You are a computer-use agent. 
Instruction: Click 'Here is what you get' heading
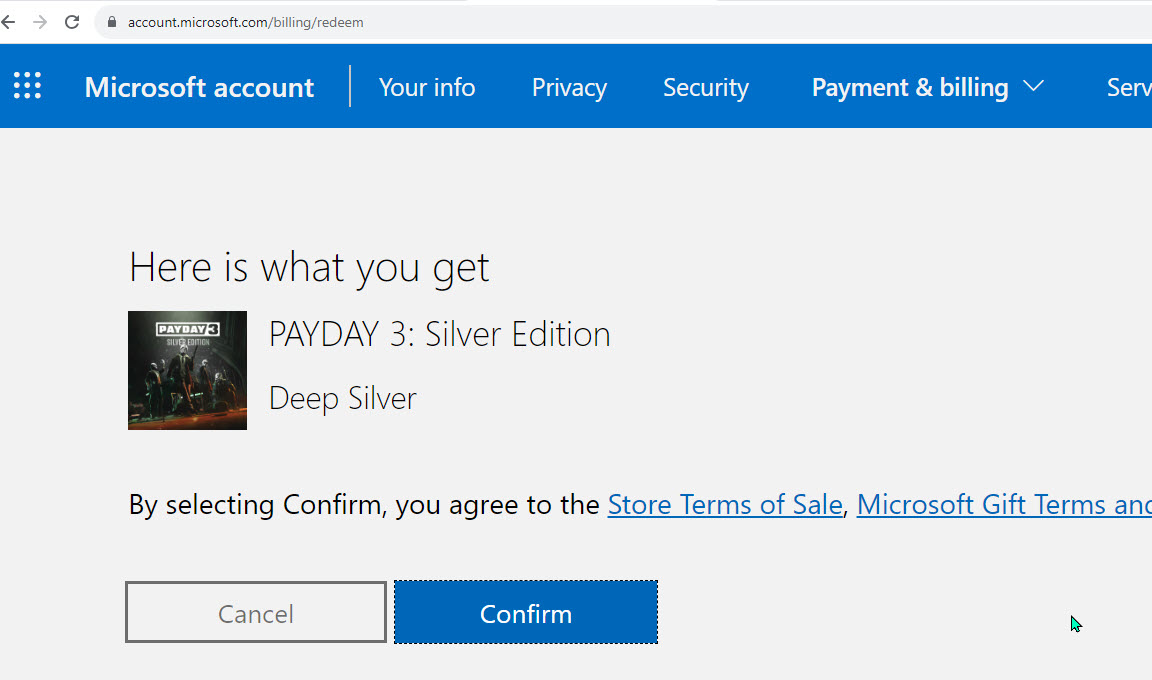(309, 267)
